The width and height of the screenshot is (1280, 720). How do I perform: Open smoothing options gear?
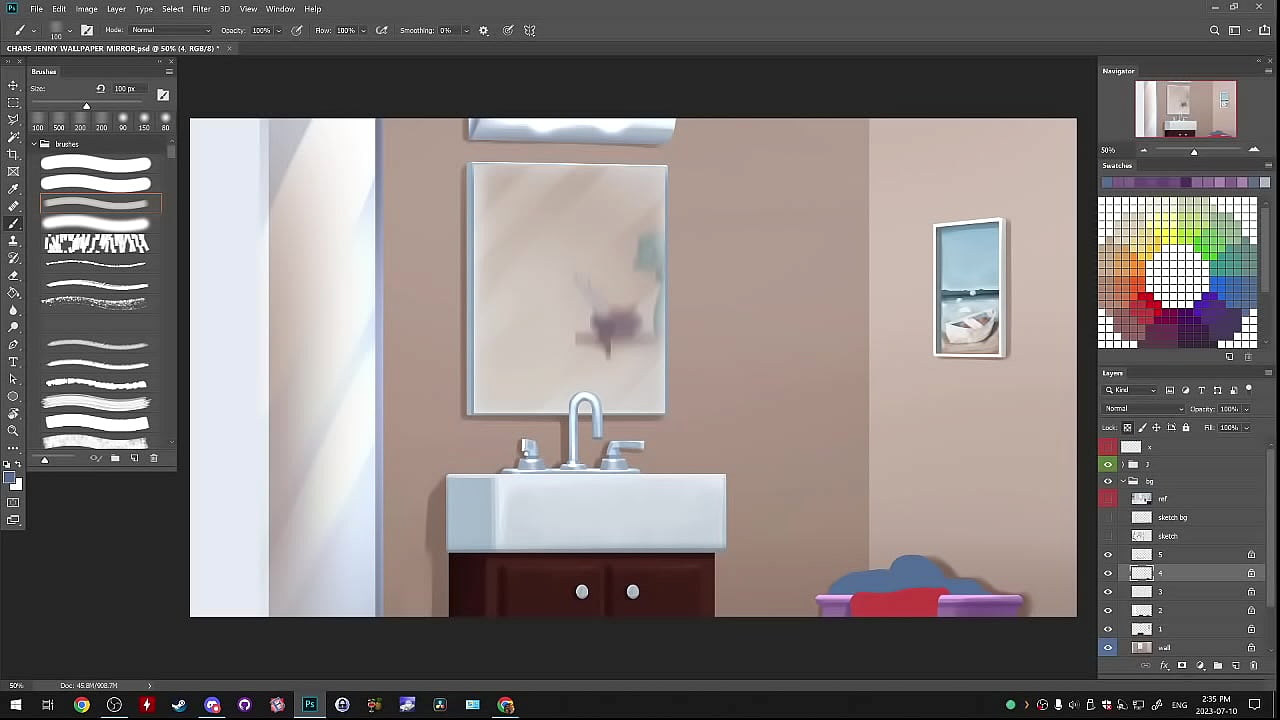coord(484,30)
